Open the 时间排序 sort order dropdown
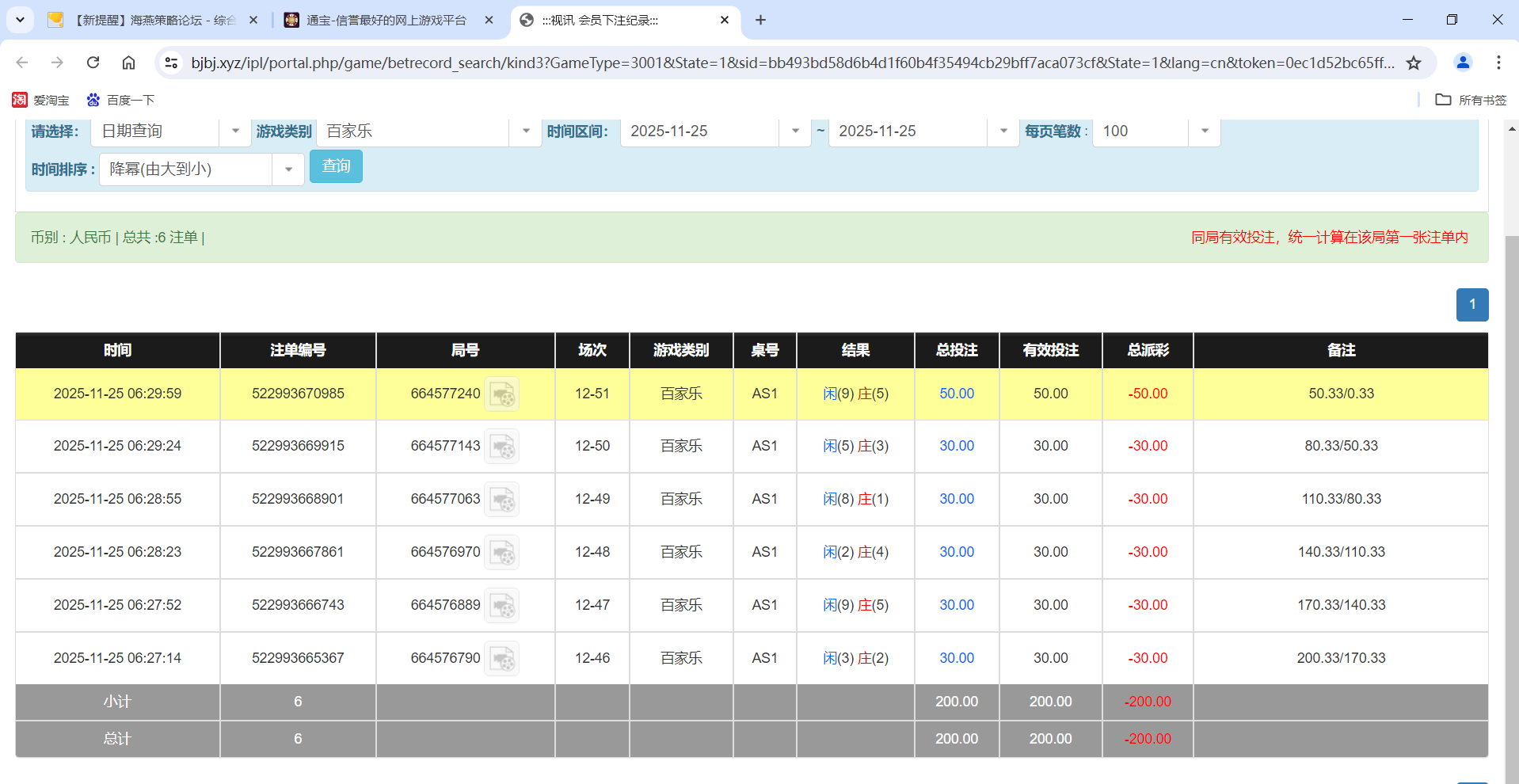Image resolution: width=1519 pixels, height=784 pixels. tap(287, 169)
